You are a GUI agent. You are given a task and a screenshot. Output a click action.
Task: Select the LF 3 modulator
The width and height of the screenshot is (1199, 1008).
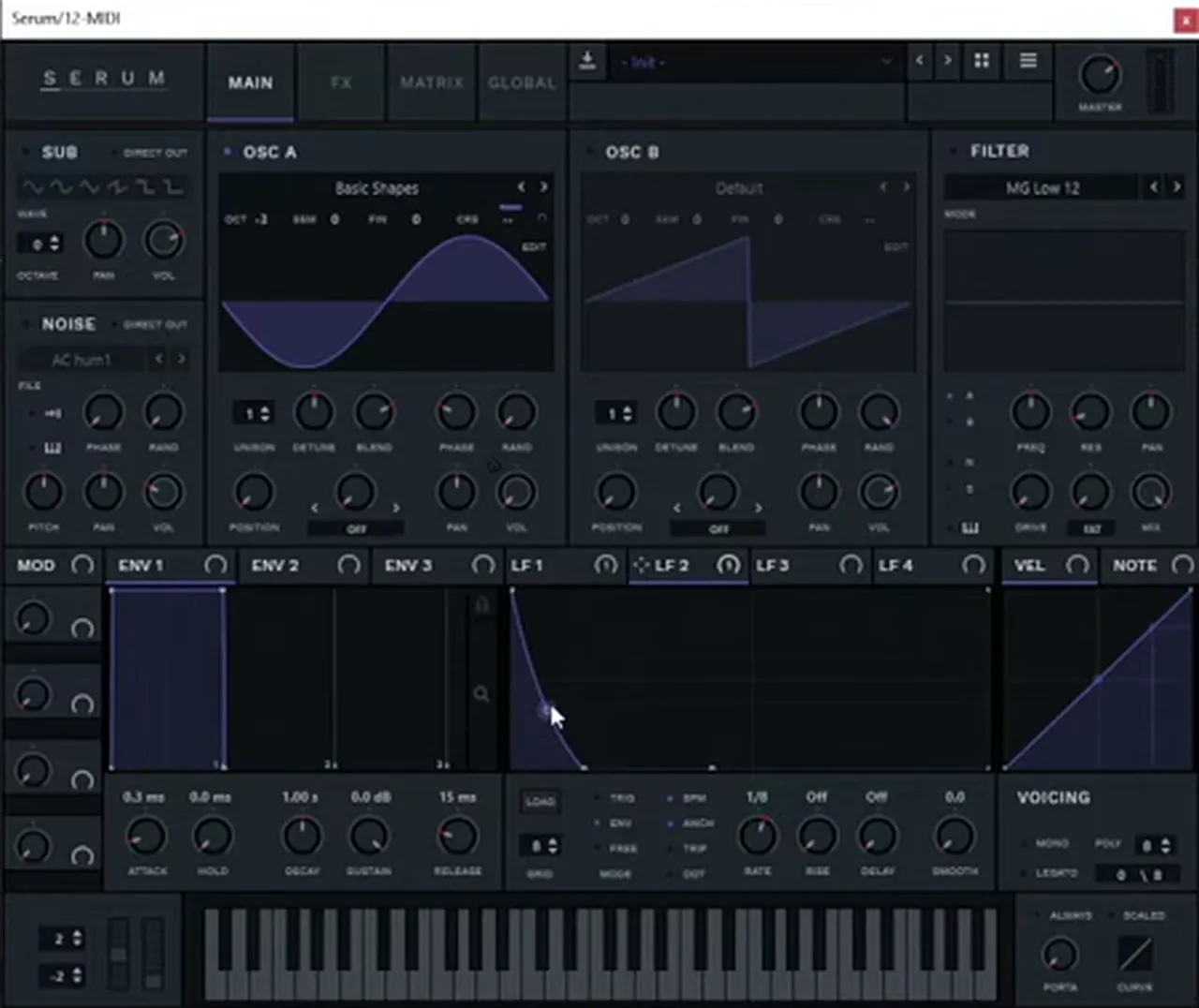[773, 566]
